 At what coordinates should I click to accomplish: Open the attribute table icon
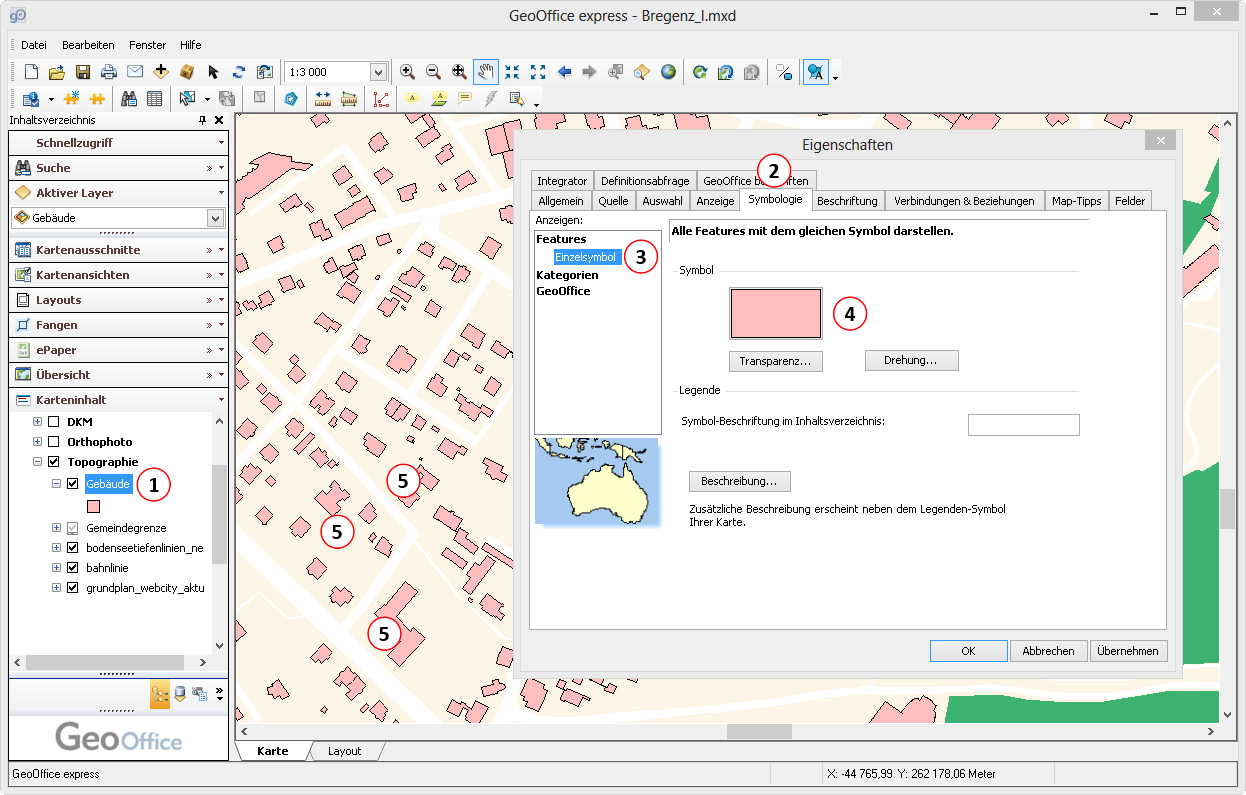pos(155,99)
